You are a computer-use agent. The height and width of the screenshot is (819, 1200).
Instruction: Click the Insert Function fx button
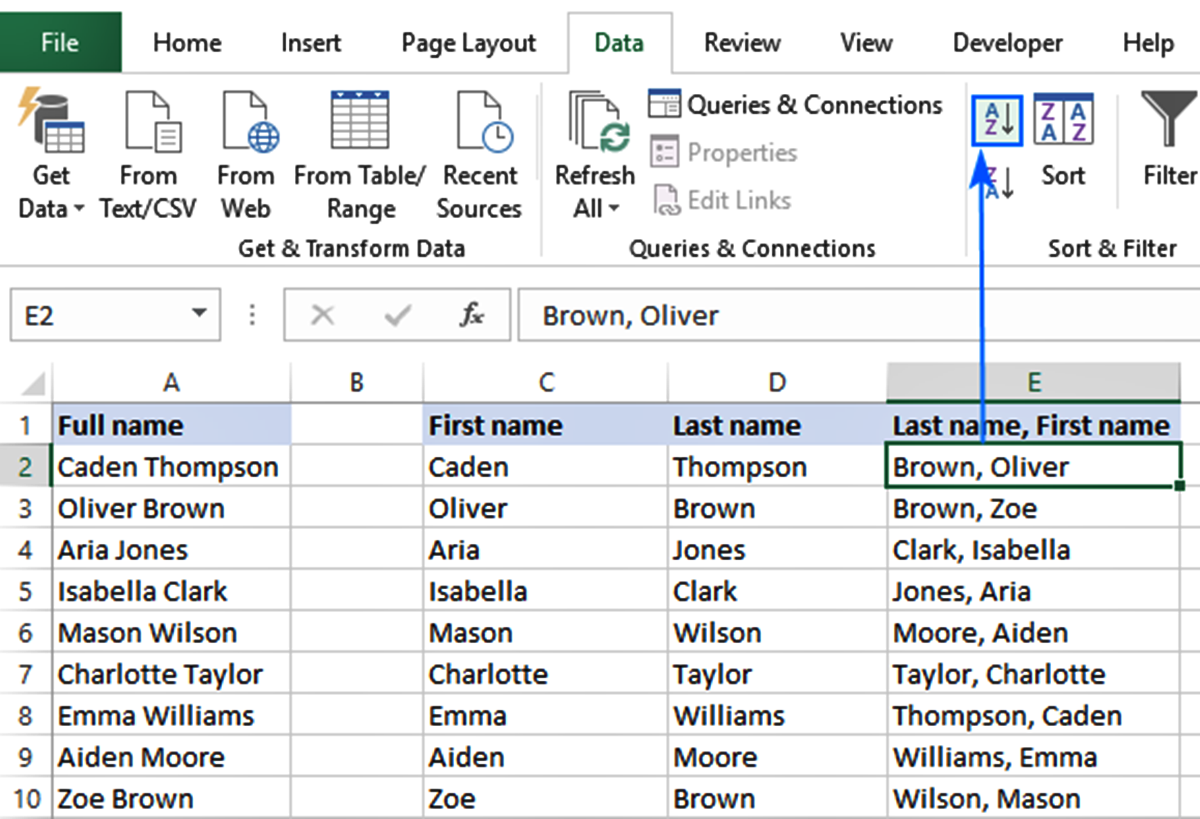(471, 316)
